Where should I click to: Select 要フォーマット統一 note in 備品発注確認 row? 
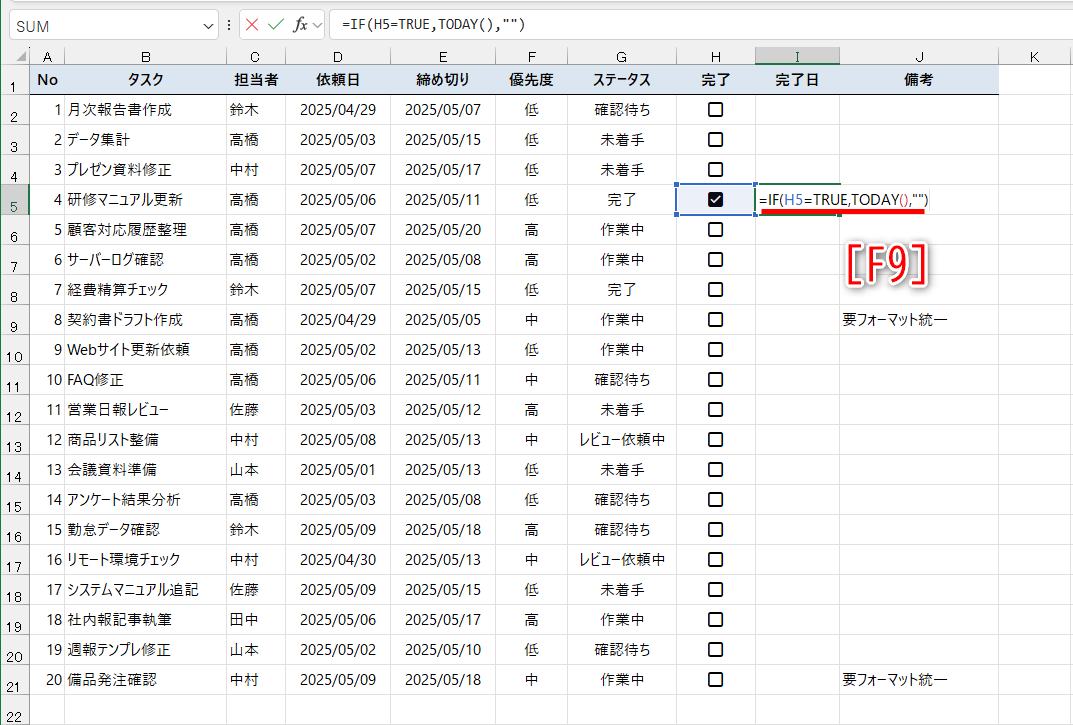(919, 680)
